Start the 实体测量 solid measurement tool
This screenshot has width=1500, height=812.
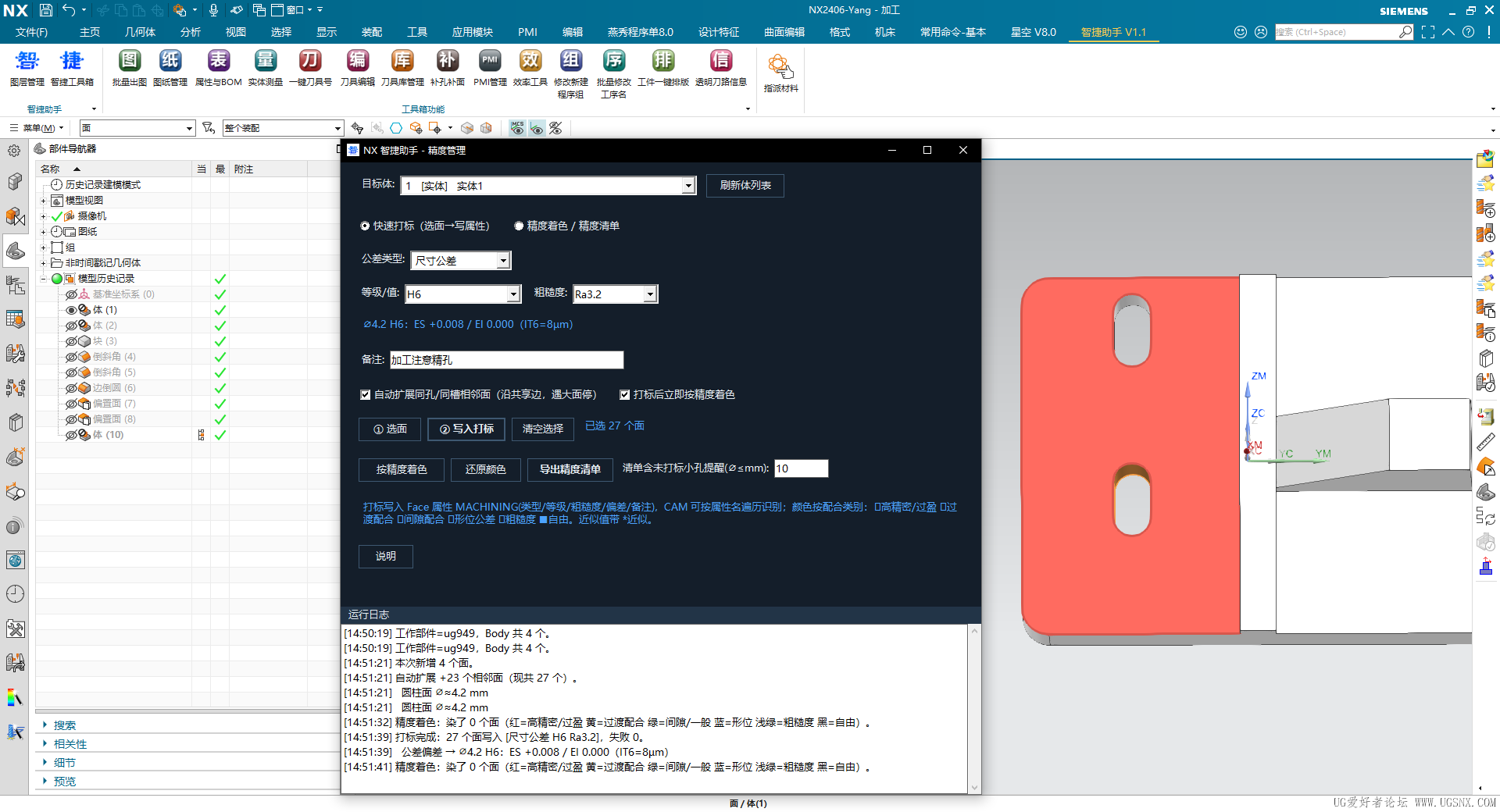coord(266,67)
